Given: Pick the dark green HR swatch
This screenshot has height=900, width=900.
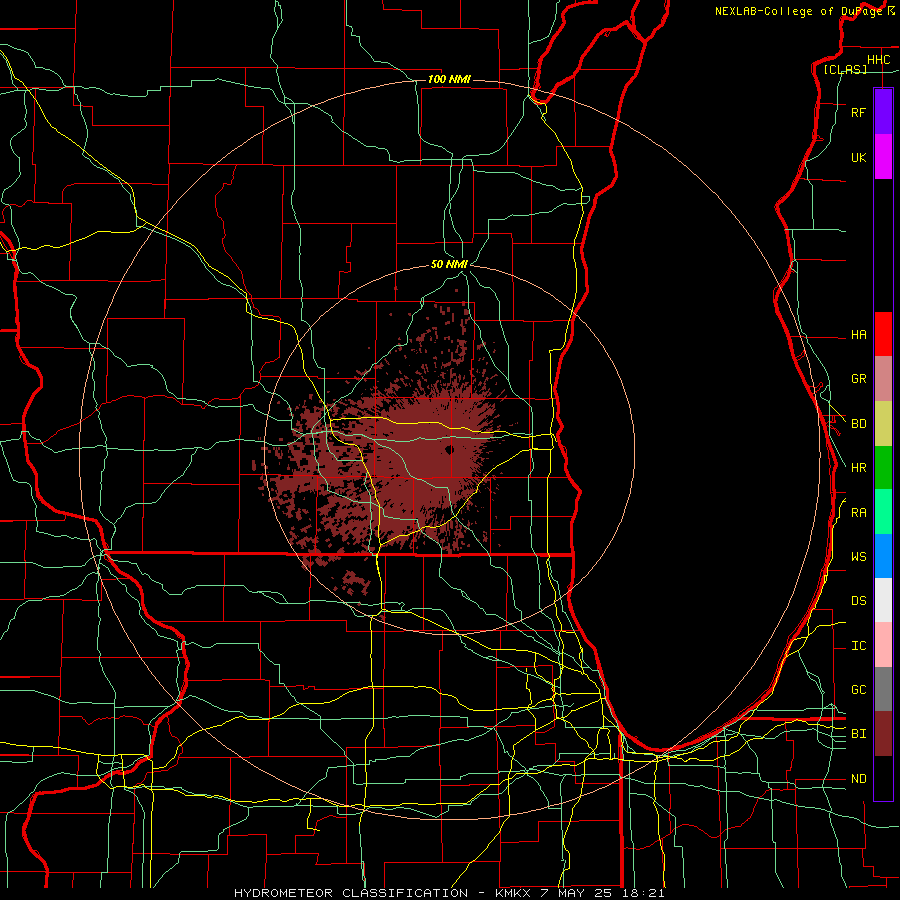Looking at the screenshot, I should 883,468.
